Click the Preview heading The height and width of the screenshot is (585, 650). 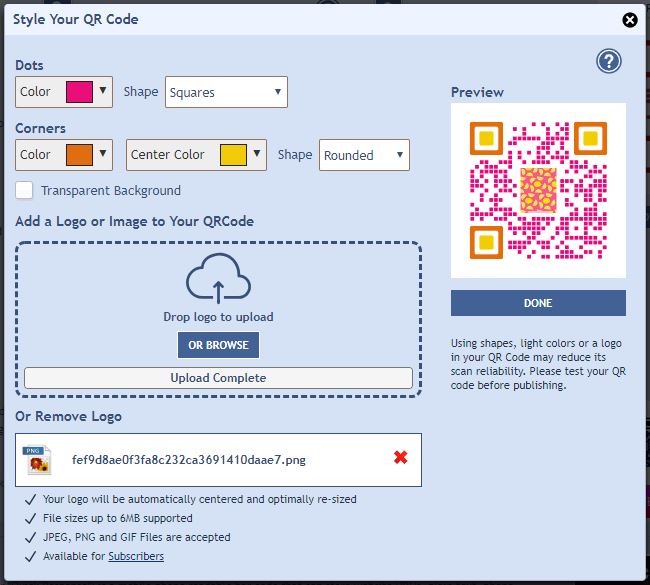(477, 92)
